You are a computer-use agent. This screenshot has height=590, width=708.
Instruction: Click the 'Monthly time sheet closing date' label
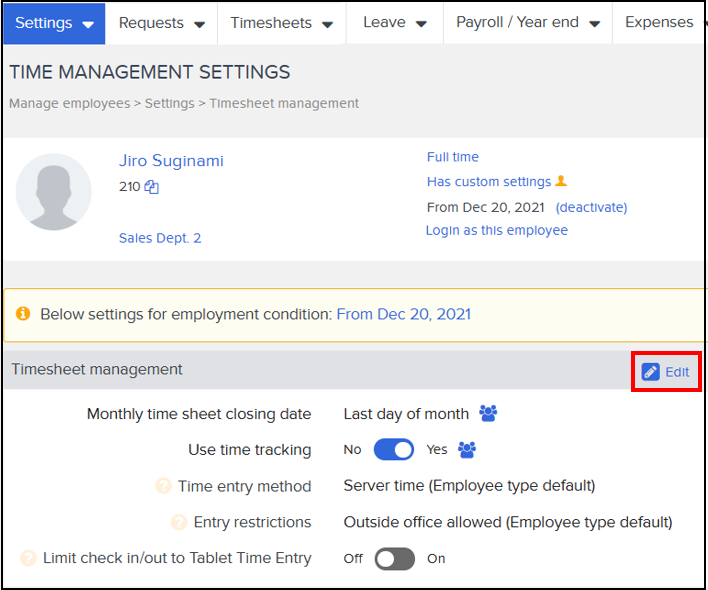(x=199, y=414)
